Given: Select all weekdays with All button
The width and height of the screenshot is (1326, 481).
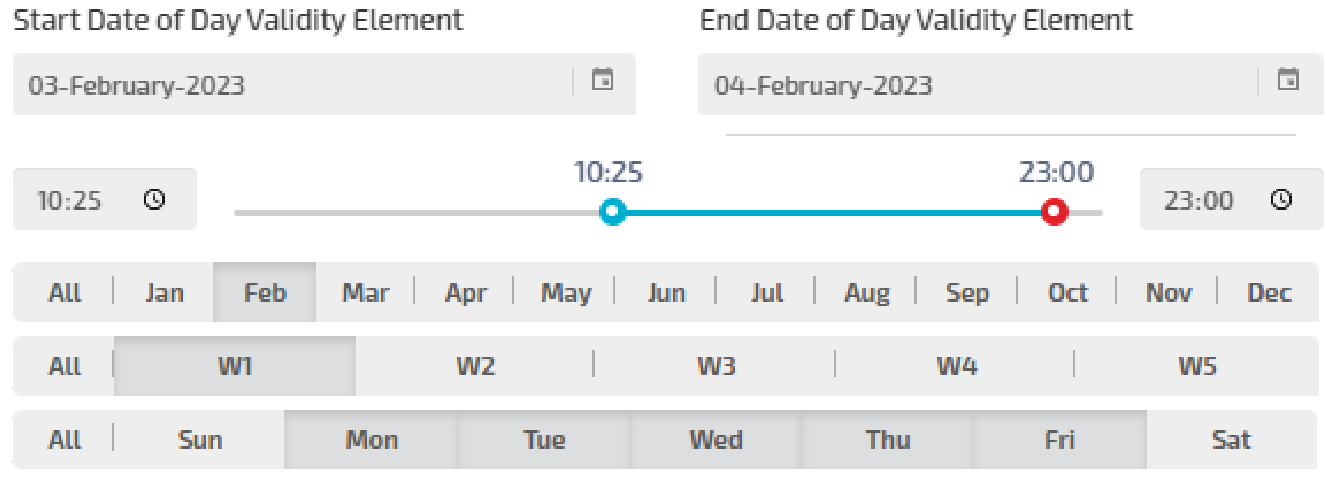Looking at the screenshot, I should [x=65, y=440].
